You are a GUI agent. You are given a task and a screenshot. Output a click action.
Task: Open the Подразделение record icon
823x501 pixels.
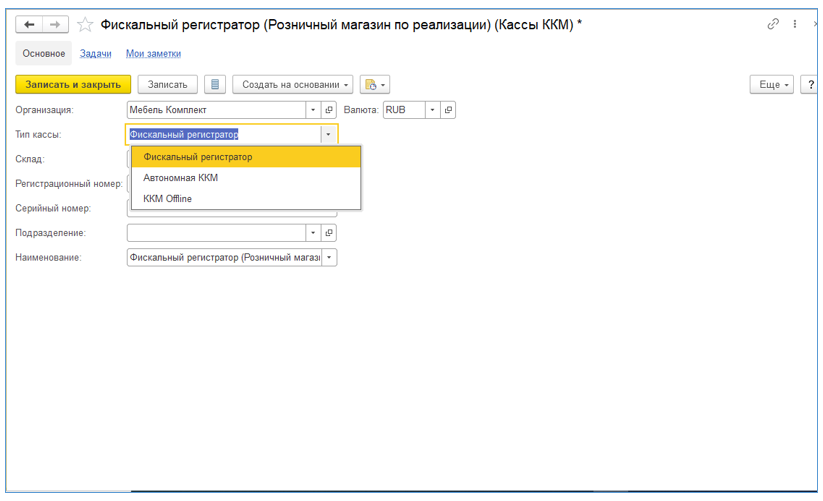(329, 233)
